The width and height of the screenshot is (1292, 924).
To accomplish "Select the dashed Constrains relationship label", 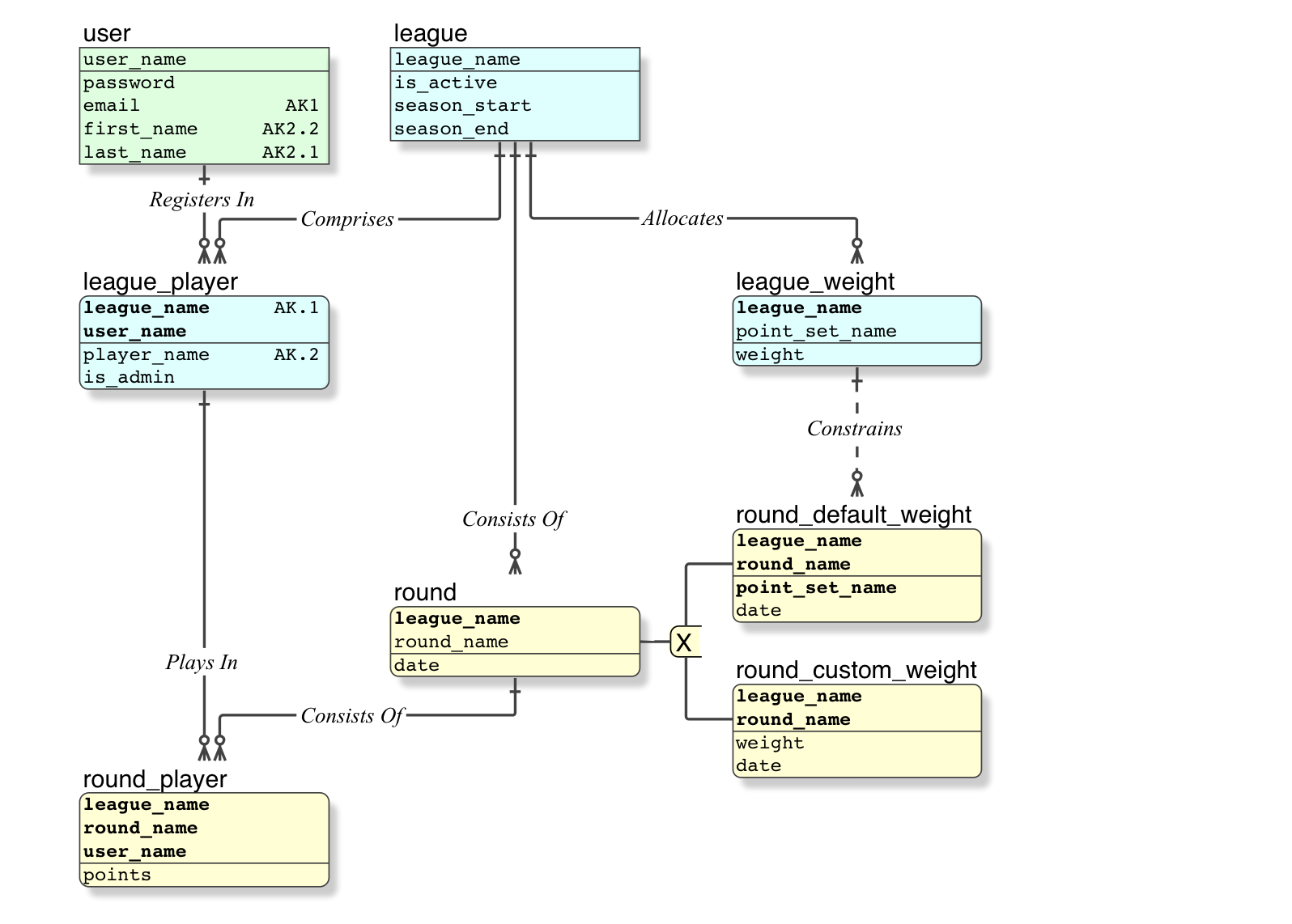I will pyautogui.click(x=854, y=429).
